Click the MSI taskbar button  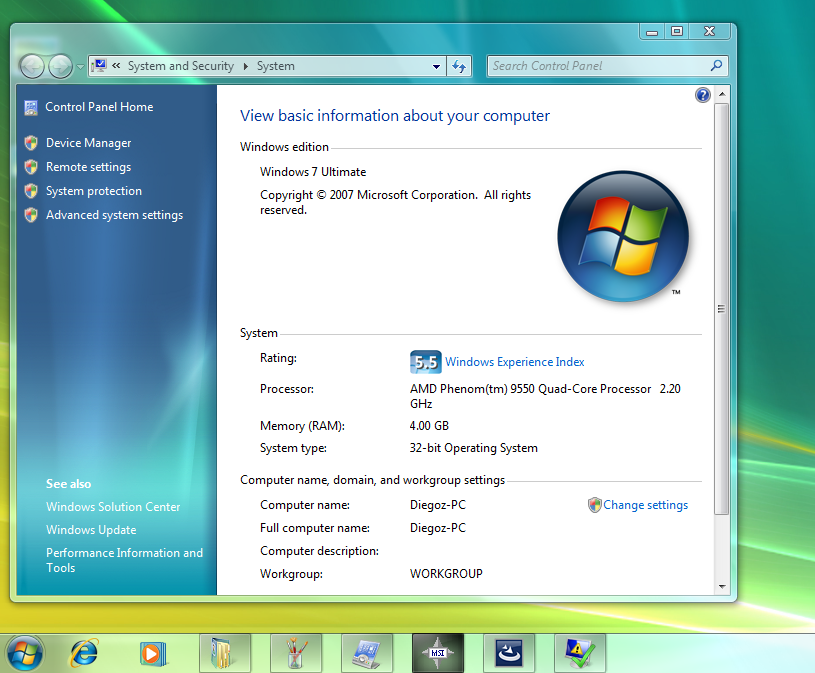click(437, 652)
